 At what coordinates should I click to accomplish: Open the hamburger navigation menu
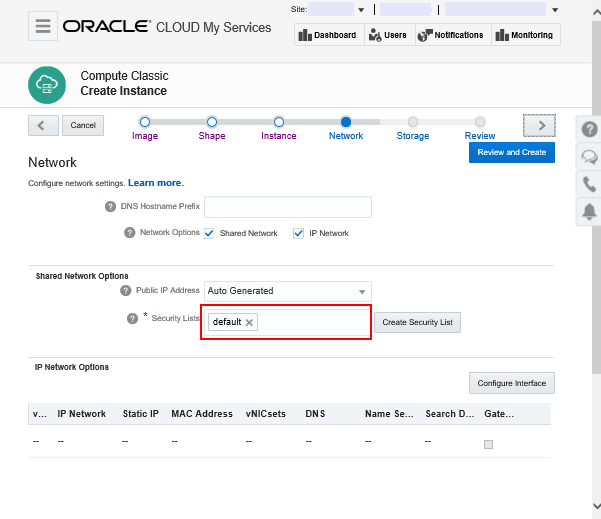43,26
